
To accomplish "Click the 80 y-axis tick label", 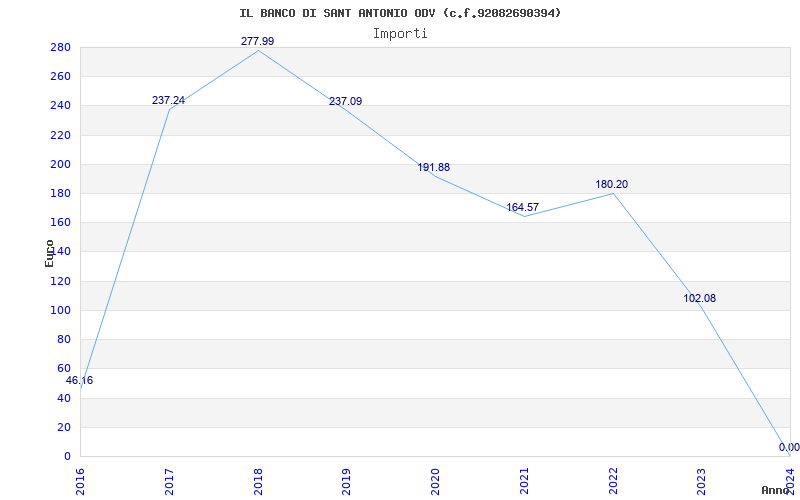I will coord(63,340).
